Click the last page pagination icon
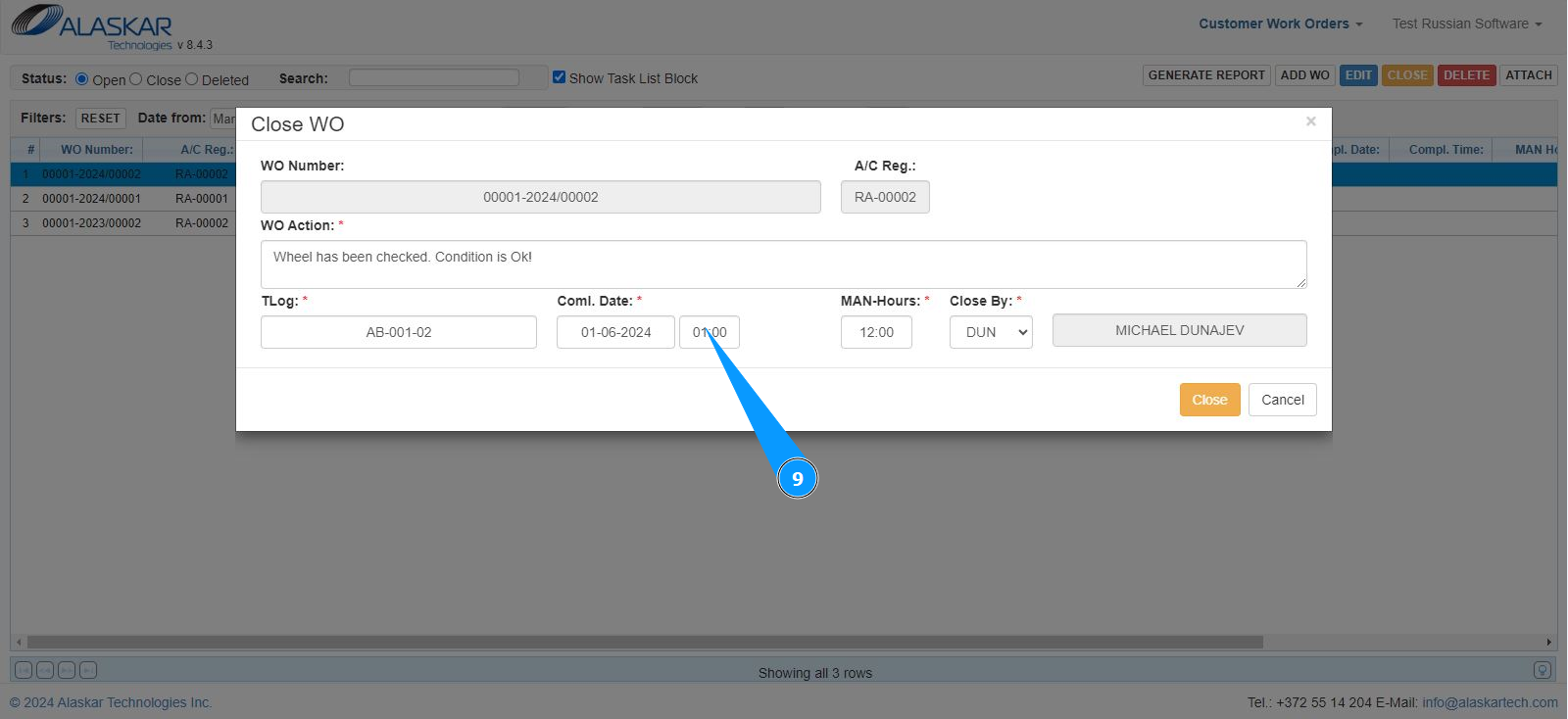The image size is (1568, 719). coord(88,670)
